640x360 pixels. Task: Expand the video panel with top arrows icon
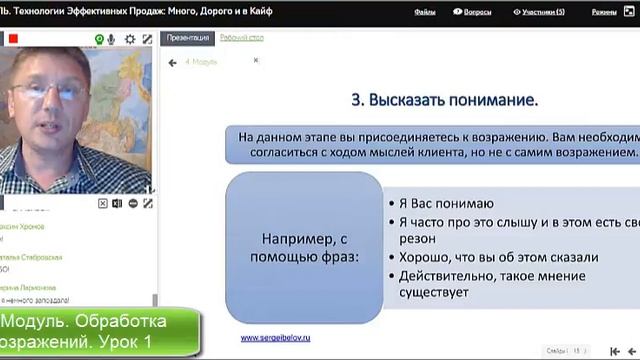pyautogui.click(x=147, y=39)
